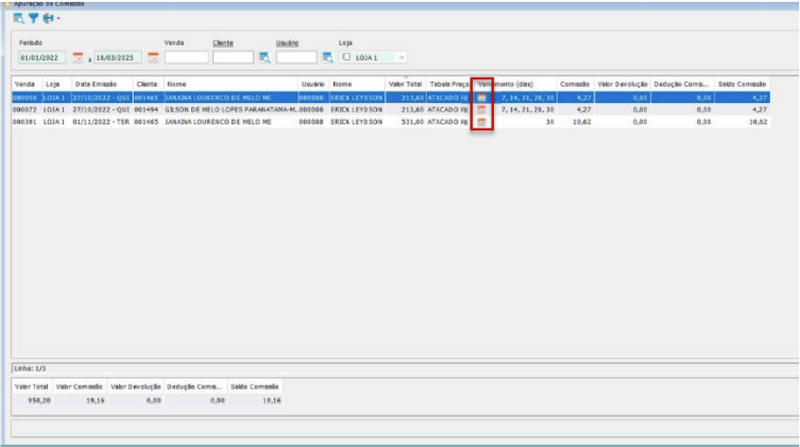Sort by Valor Total column header
The width and height of the screenshot is (800, 447).
[405, 85]
